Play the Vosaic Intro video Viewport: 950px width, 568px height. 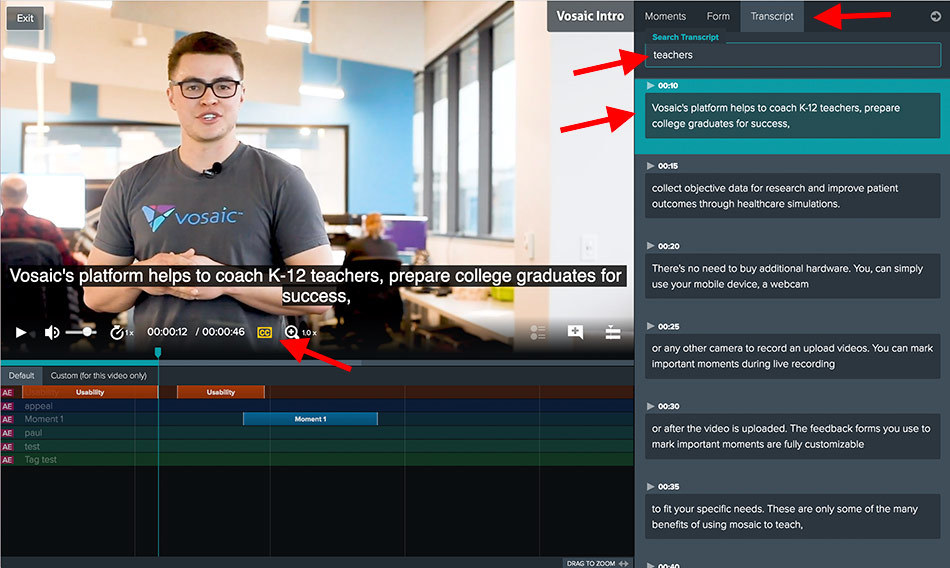[x=21, y=332]
